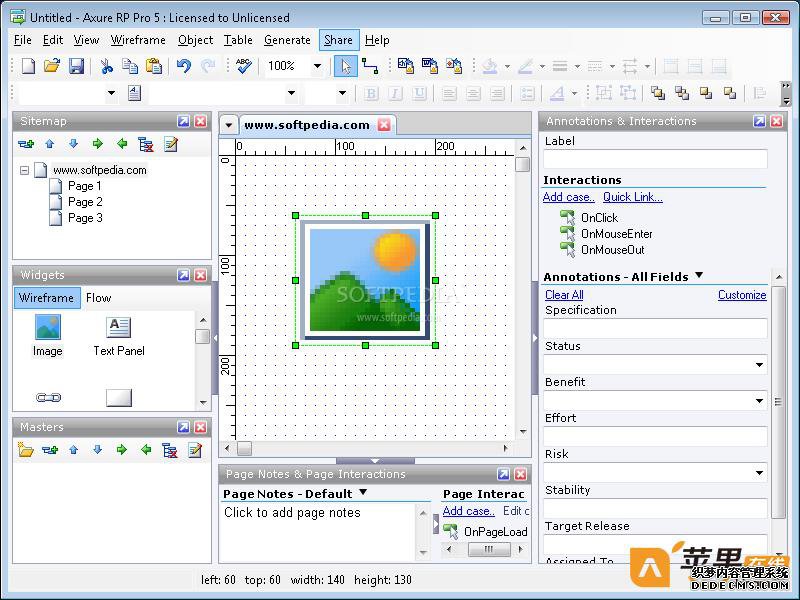Viewport: 800px width, 600px height.
Task: Add a page in the Sitemap toolbar
Action: (x=26, y=144)
